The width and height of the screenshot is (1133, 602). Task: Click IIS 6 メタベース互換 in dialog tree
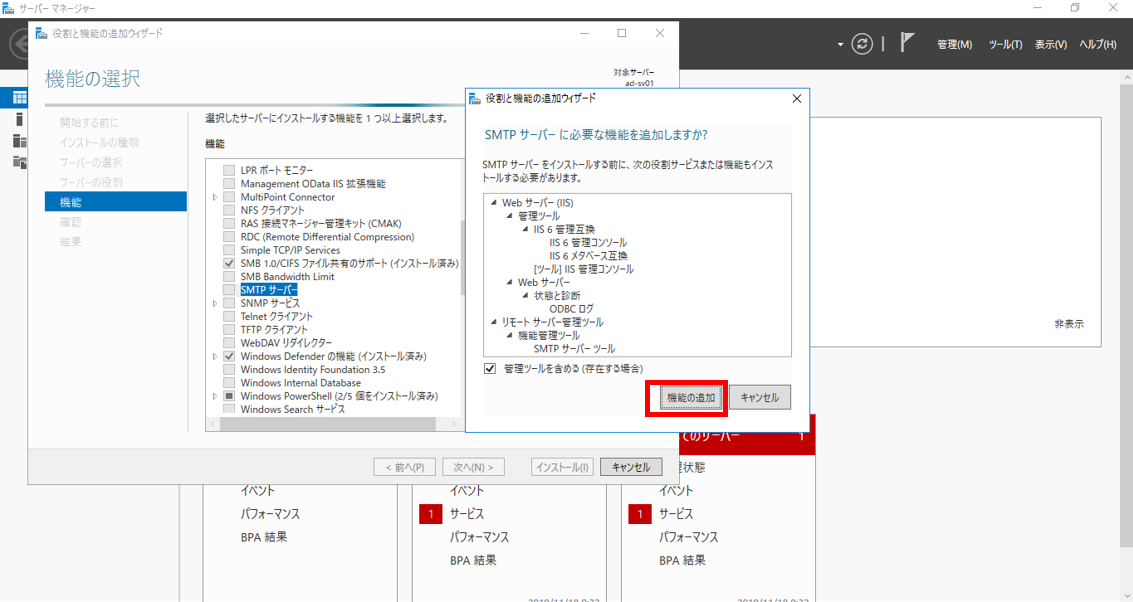point(587,256)
